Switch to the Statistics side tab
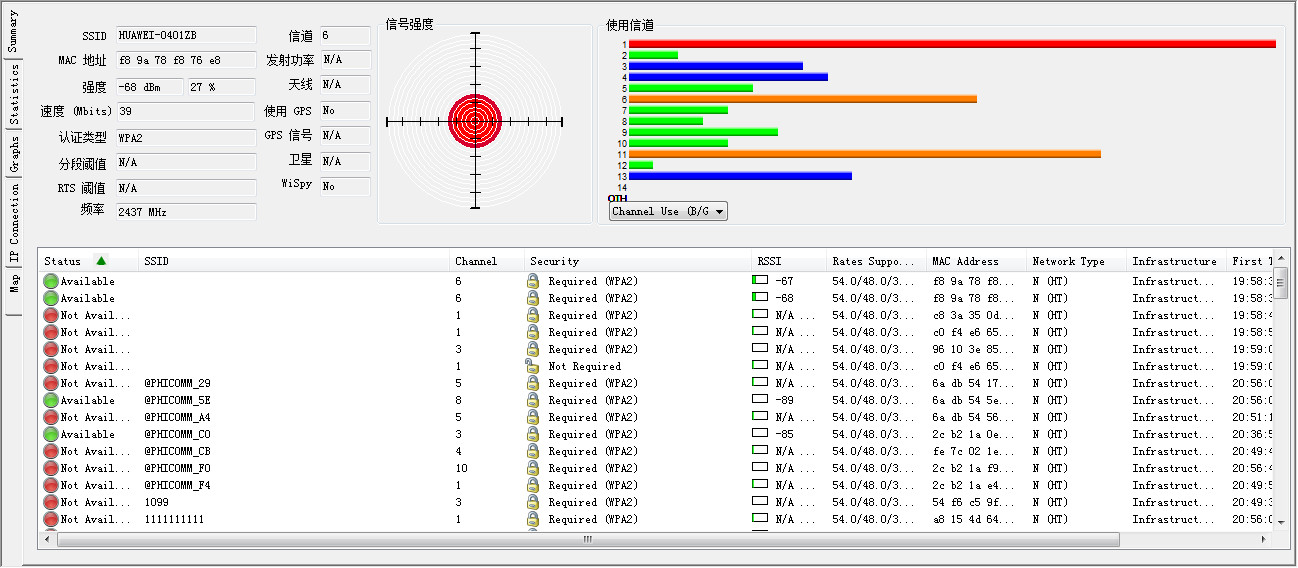The height and width of the screenshot is (568, 1298). [14, 95]
